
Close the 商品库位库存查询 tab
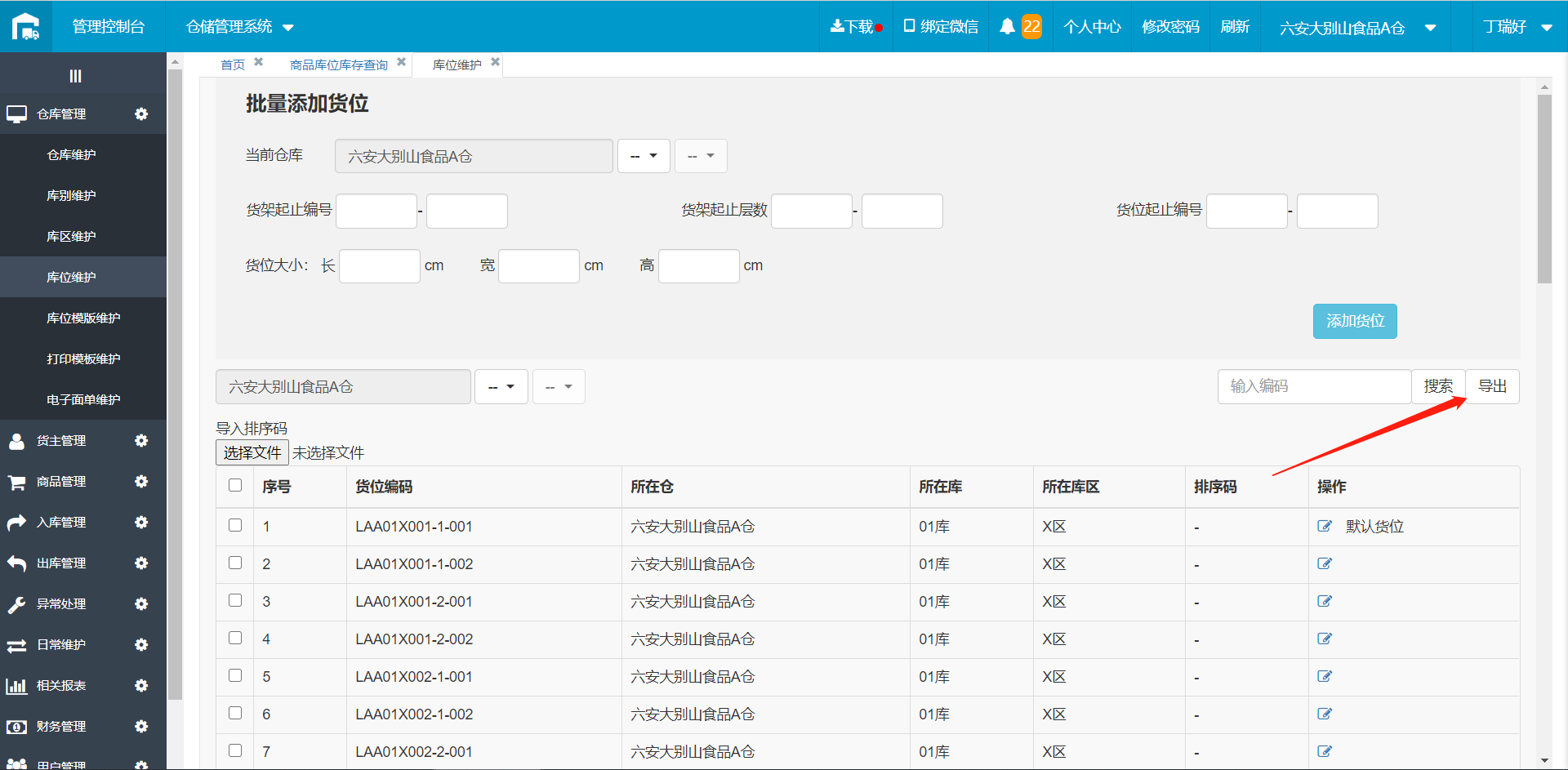coord(401,62)
